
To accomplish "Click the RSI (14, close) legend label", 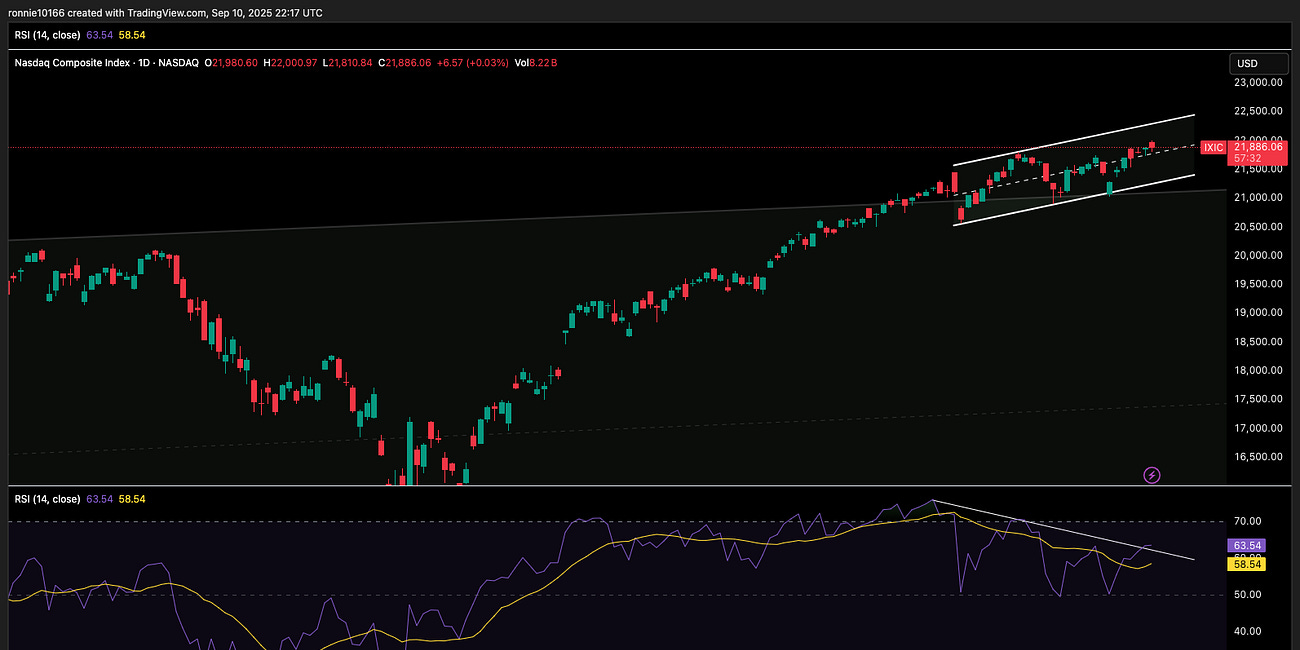I will pos(47,35).
